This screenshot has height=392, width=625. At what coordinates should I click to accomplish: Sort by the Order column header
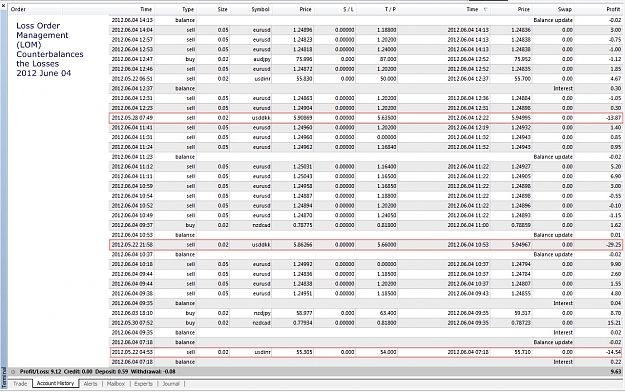[x=18, y=9]
